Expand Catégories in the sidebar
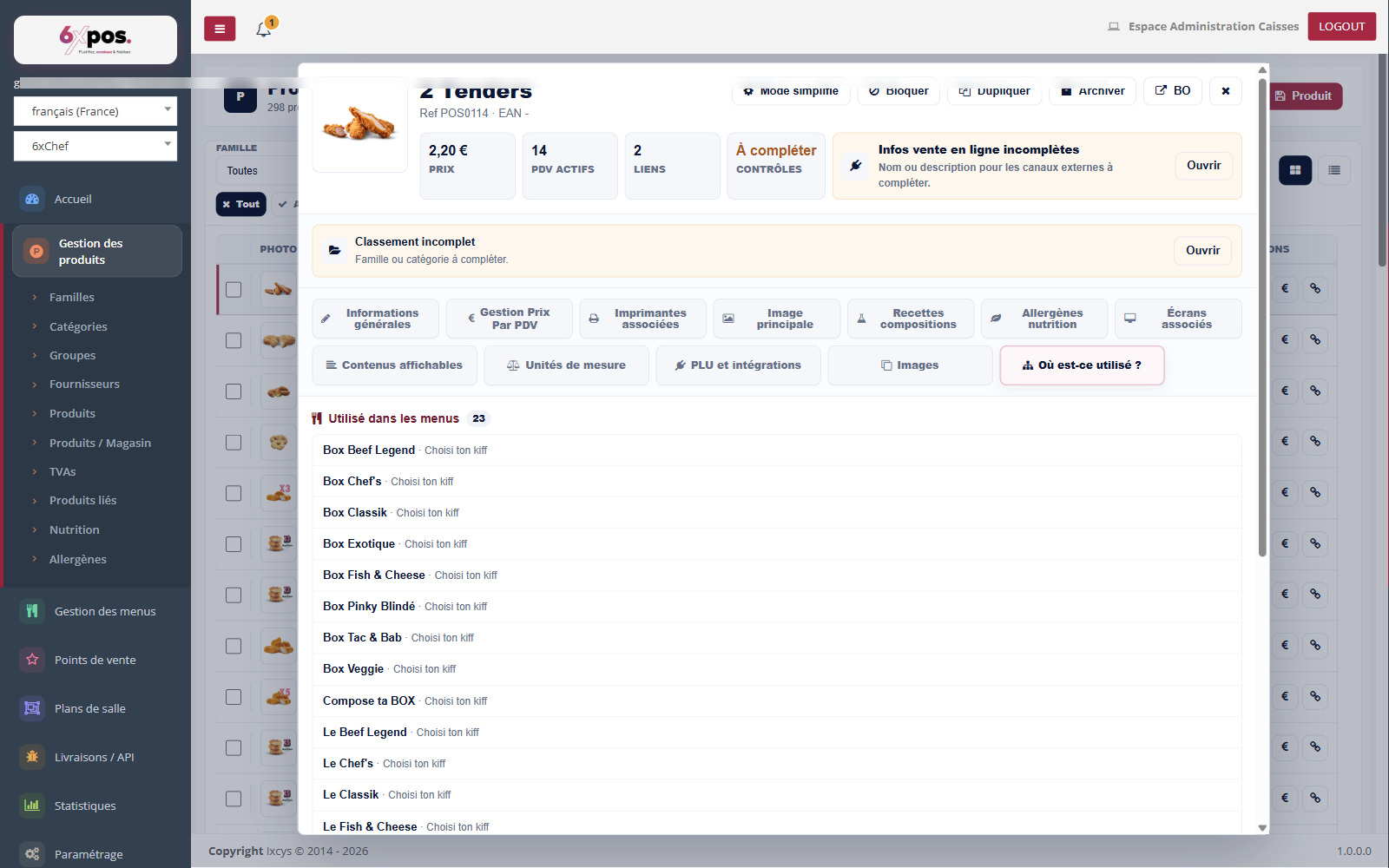The height and width of the screenshot is (868, 1389). point(78,326)
